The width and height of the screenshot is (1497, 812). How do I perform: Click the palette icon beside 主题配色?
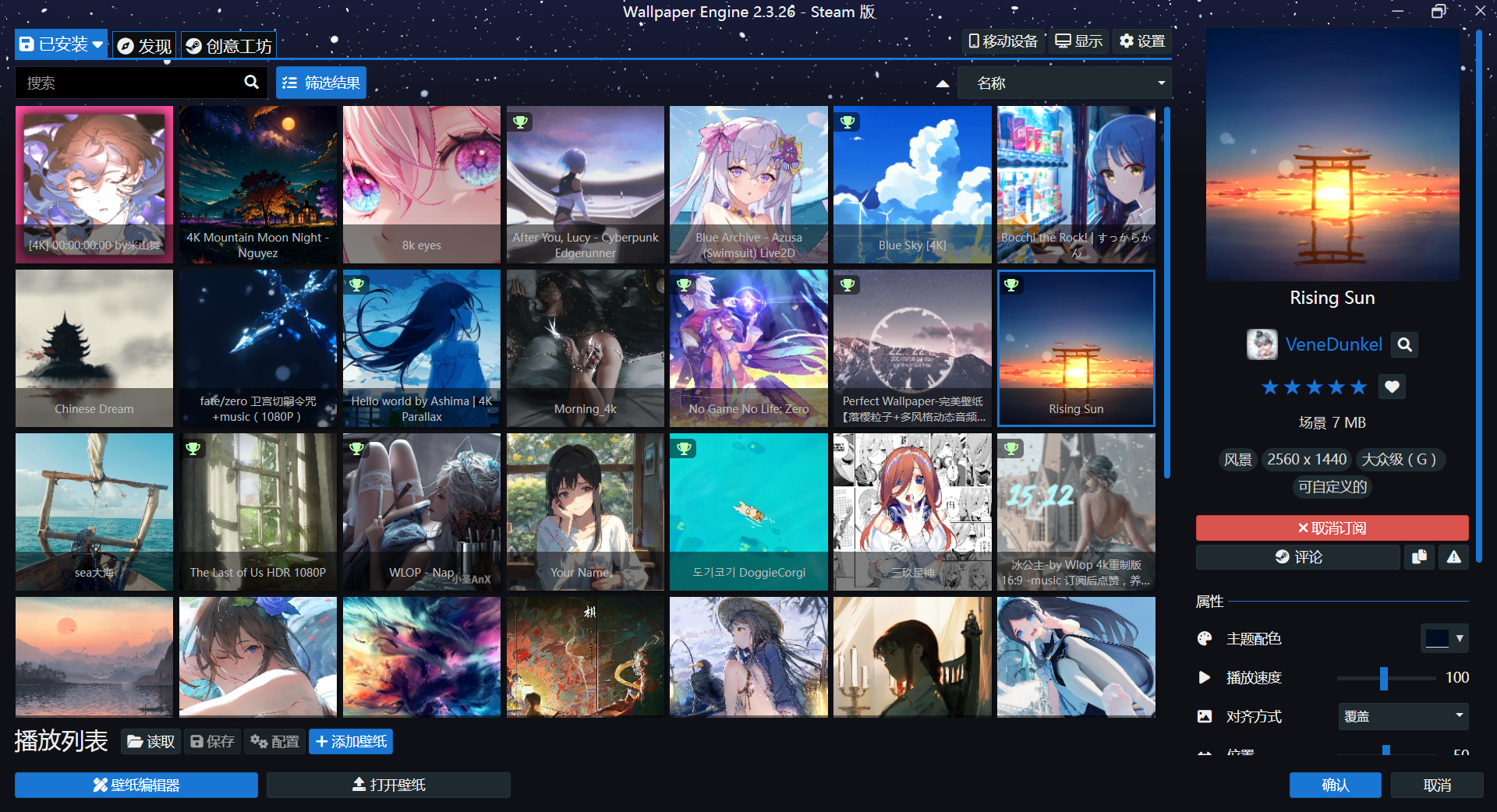pyautogui.click(x=1205, y=639)
